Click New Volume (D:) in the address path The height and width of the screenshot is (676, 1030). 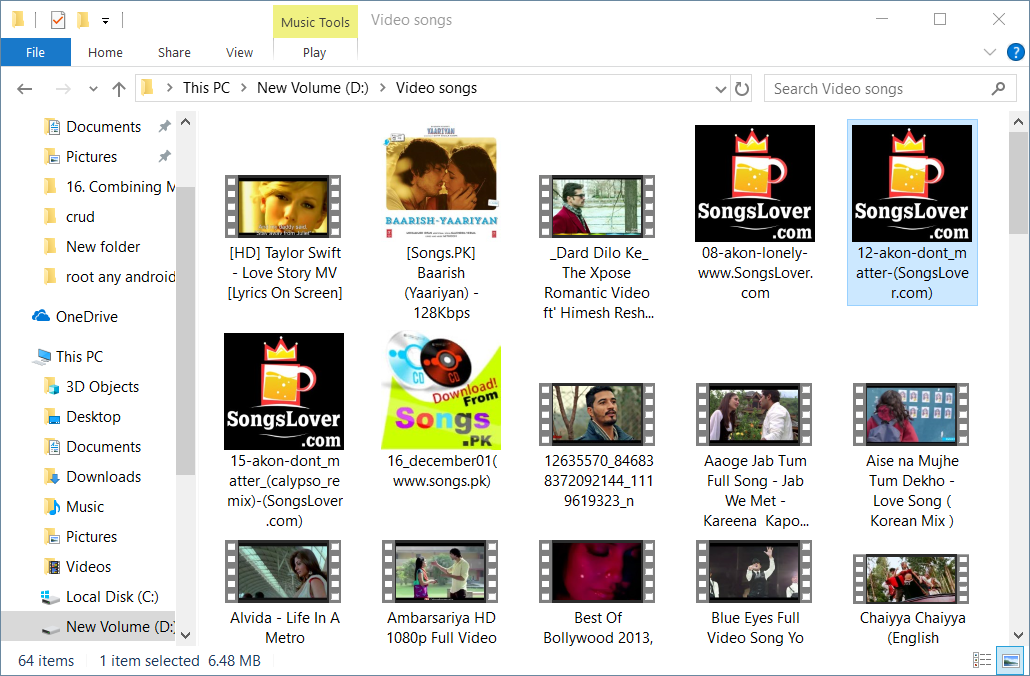313,88
